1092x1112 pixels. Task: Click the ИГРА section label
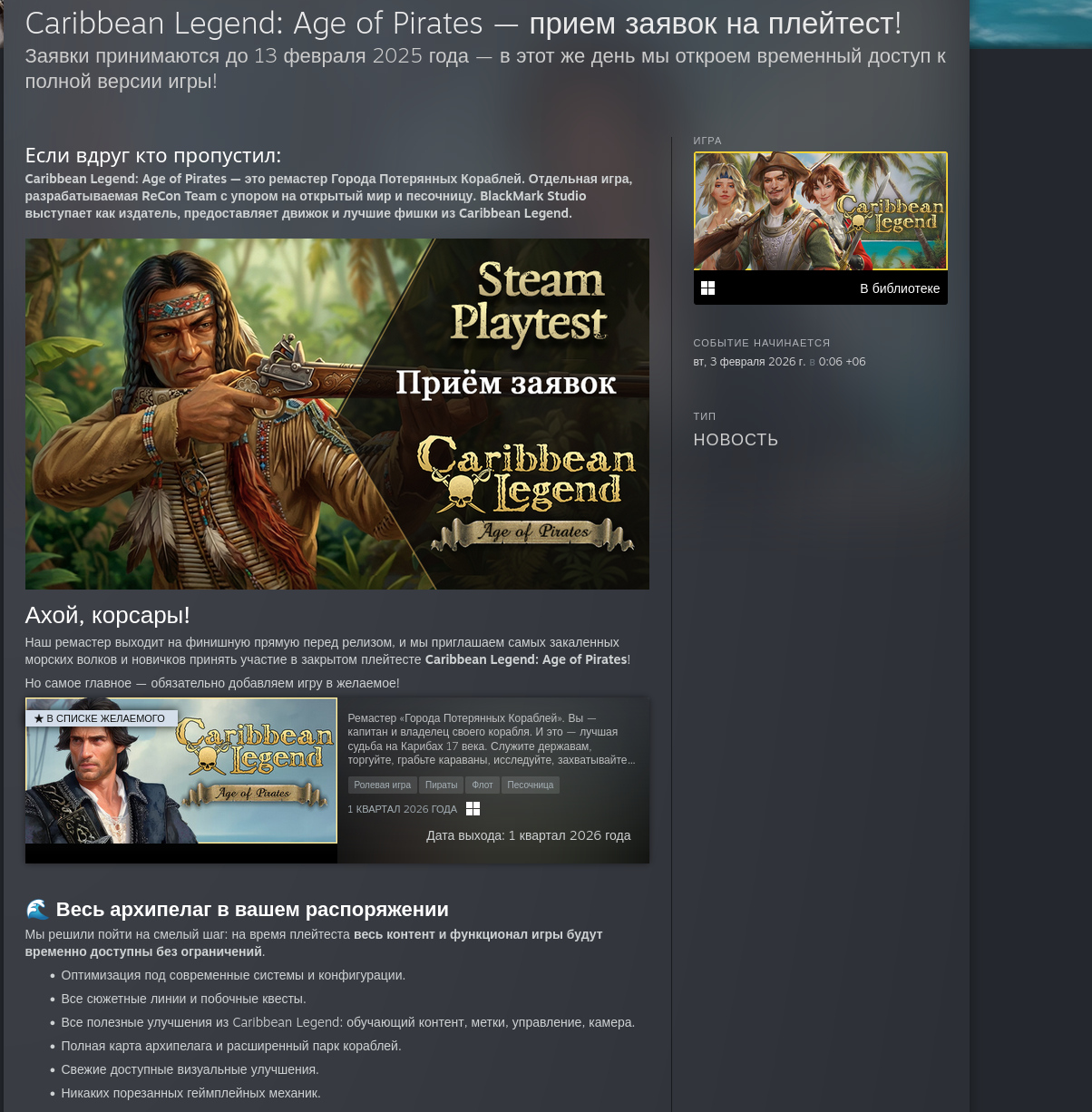tap(707, 141)
